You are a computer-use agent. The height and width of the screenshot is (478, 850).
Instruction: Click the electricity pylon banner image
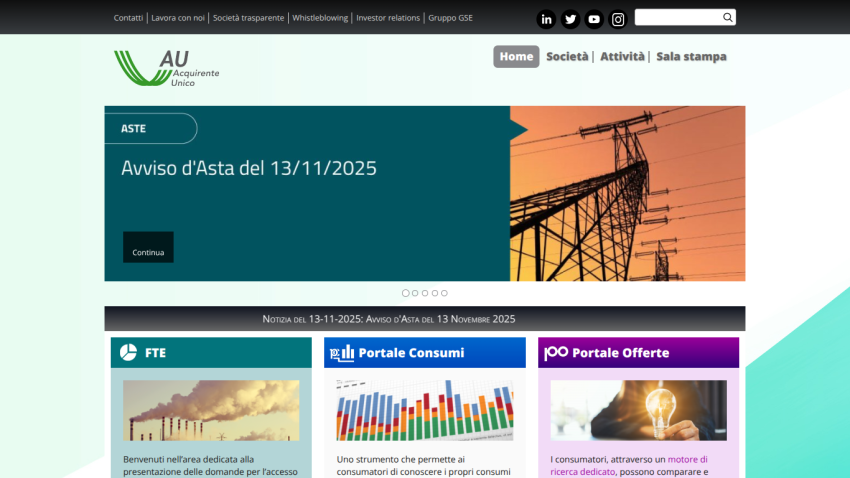628,193
